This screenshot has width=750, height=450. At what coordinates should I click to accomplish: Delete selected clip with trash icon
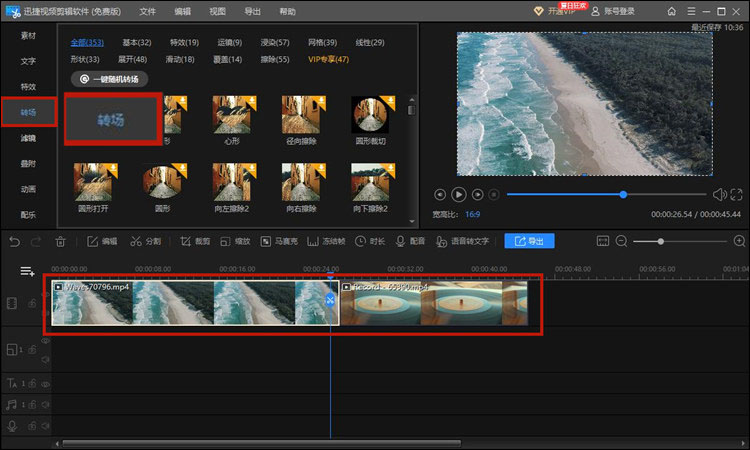(x=60, y=241)
